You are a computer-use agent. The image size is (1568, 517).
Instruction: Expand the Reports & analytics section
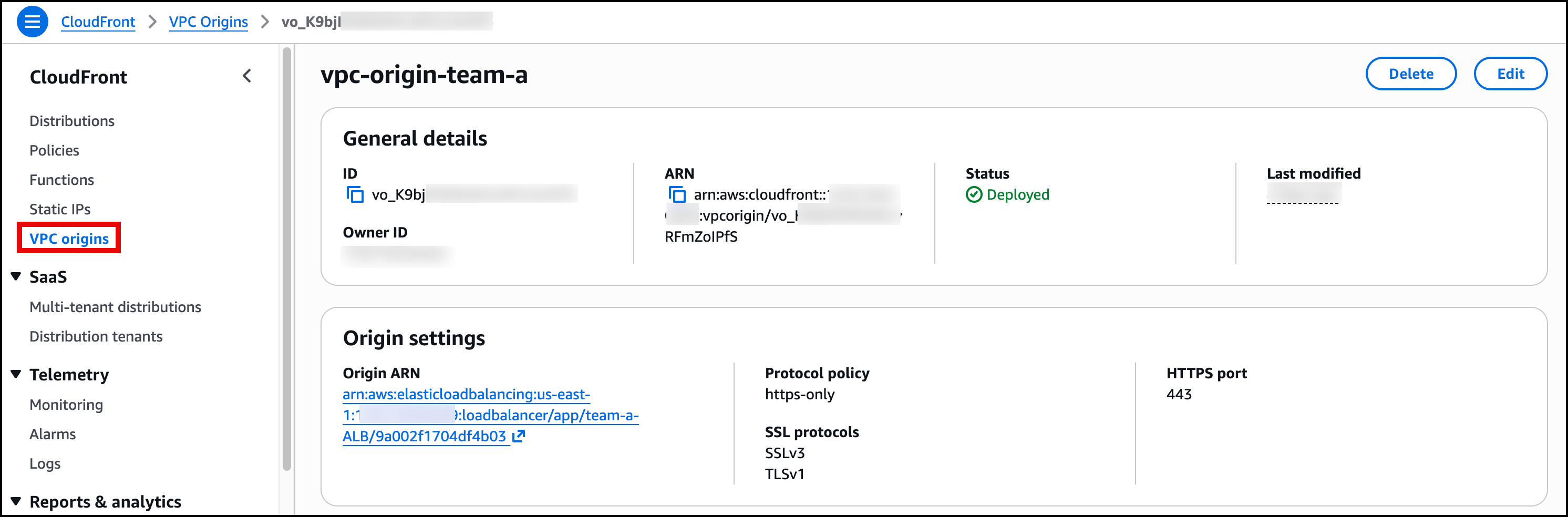15,501
